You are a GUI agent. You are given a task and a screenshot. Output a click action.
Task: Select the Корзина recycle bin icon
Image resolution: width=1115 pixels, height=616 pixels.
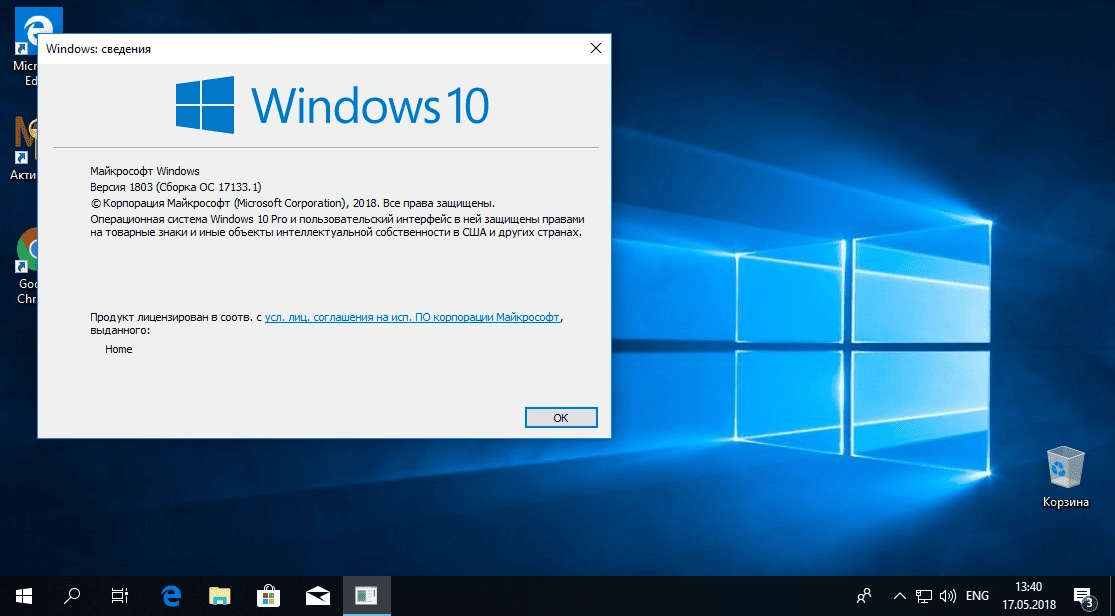pyautogui.click(x=1065, y=477)
